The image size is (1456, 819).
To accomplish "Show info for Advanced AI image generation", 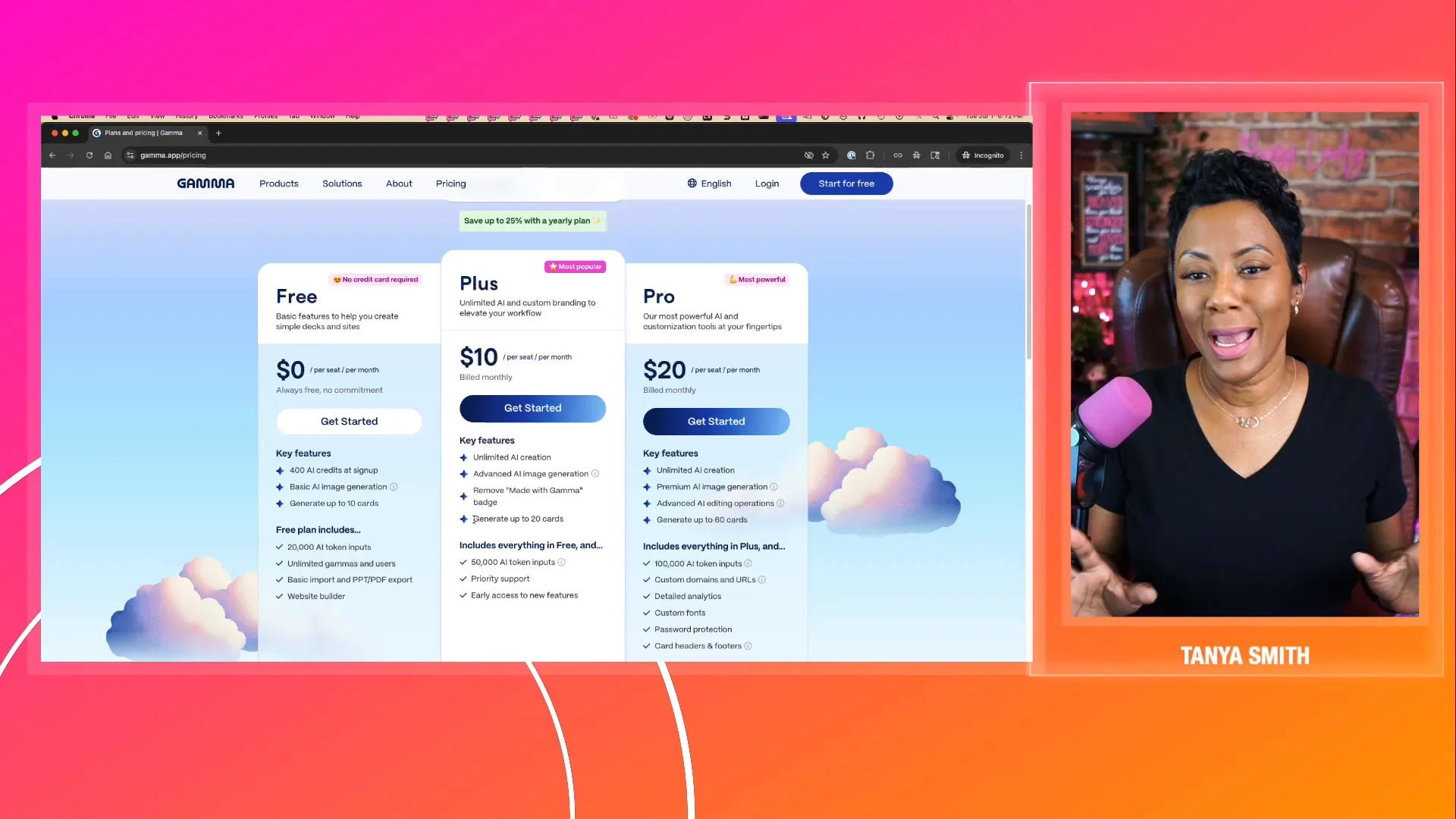I will 595,474.
